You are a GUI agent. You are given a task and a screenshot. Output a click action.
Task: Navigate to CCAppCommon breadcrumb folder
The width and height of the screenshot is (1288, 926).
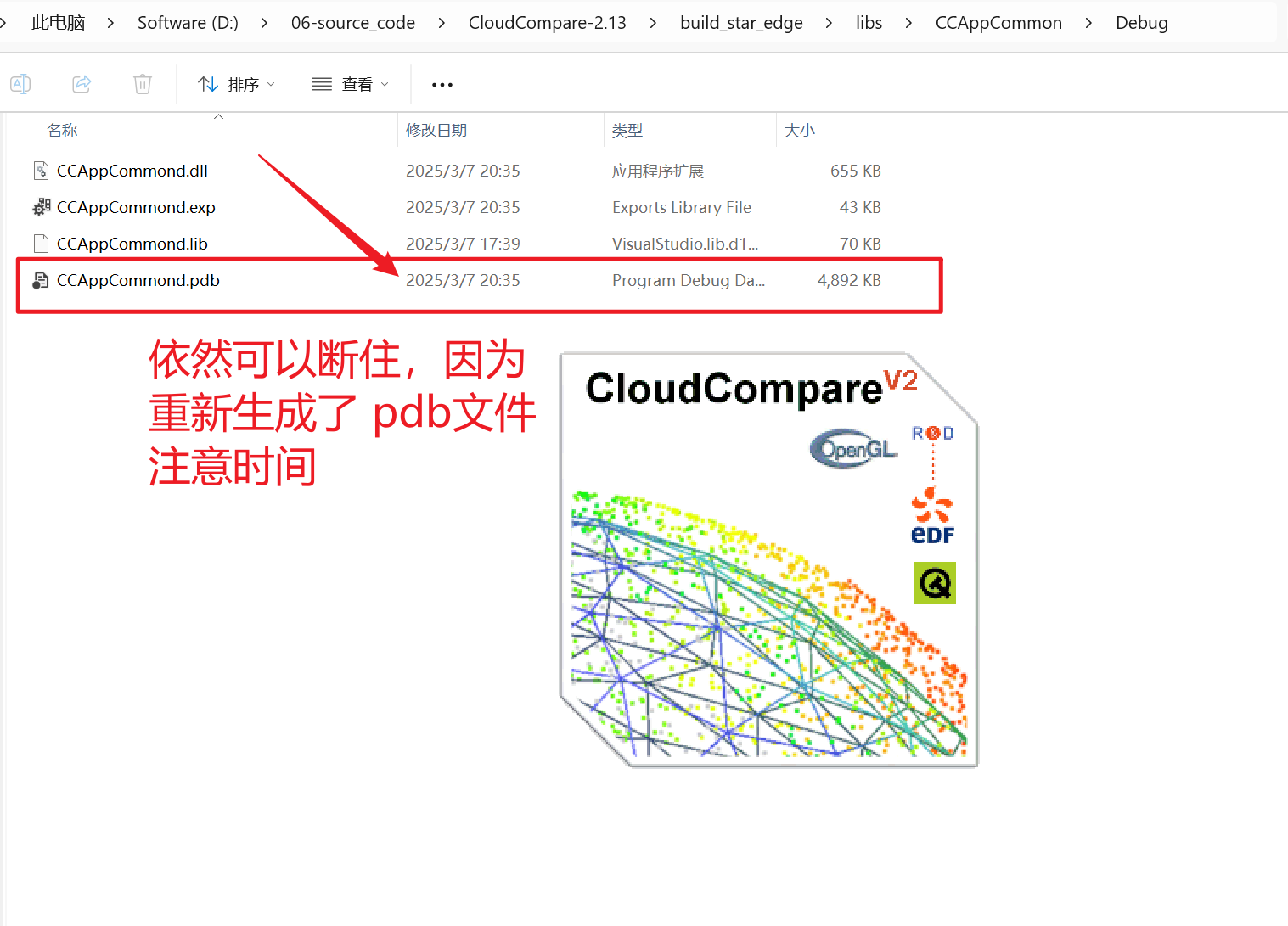tap(998, 23)
